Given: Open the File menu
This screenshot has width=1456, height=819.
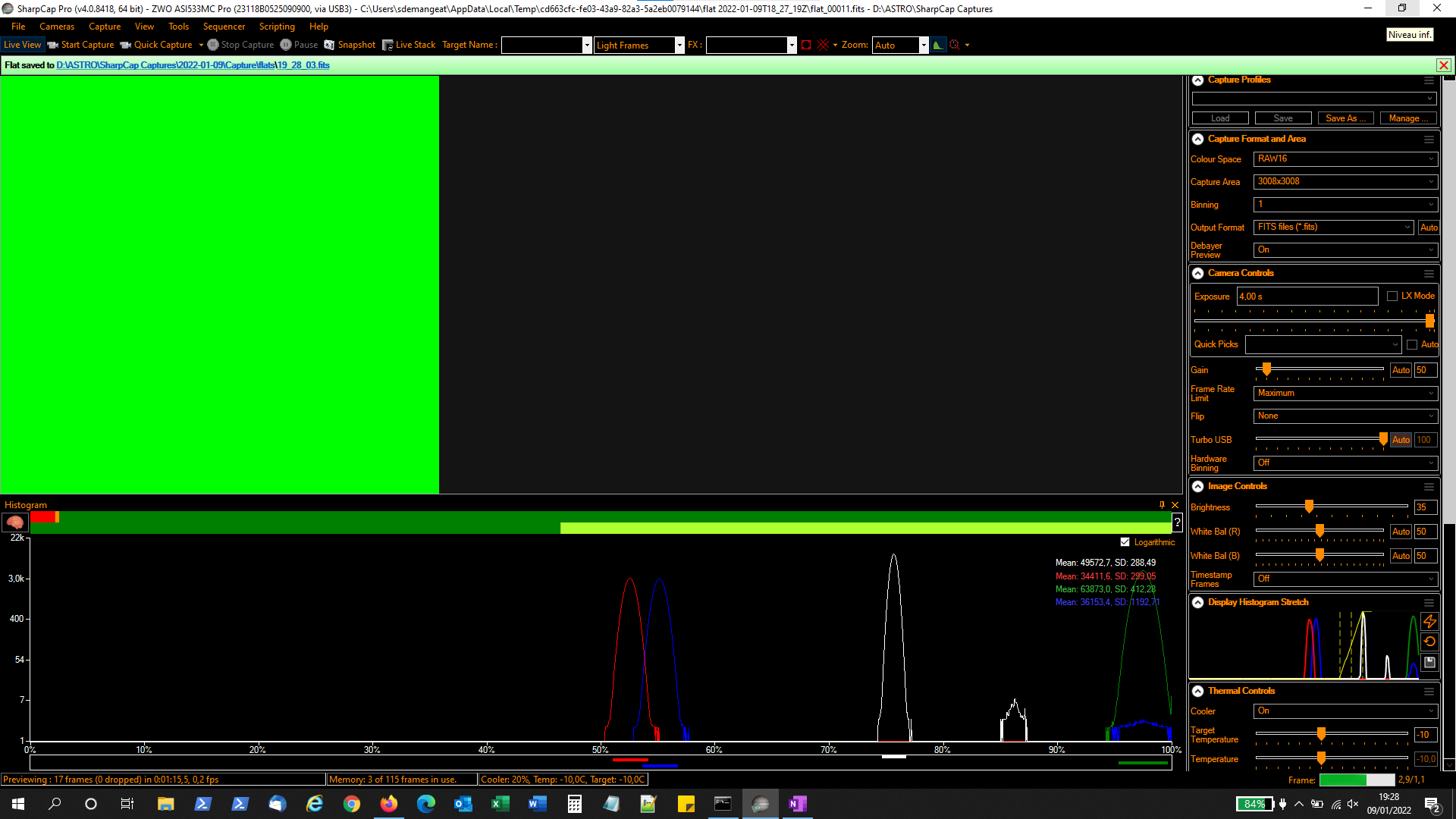Looking at the screenshot, I should tap(18, 27).
